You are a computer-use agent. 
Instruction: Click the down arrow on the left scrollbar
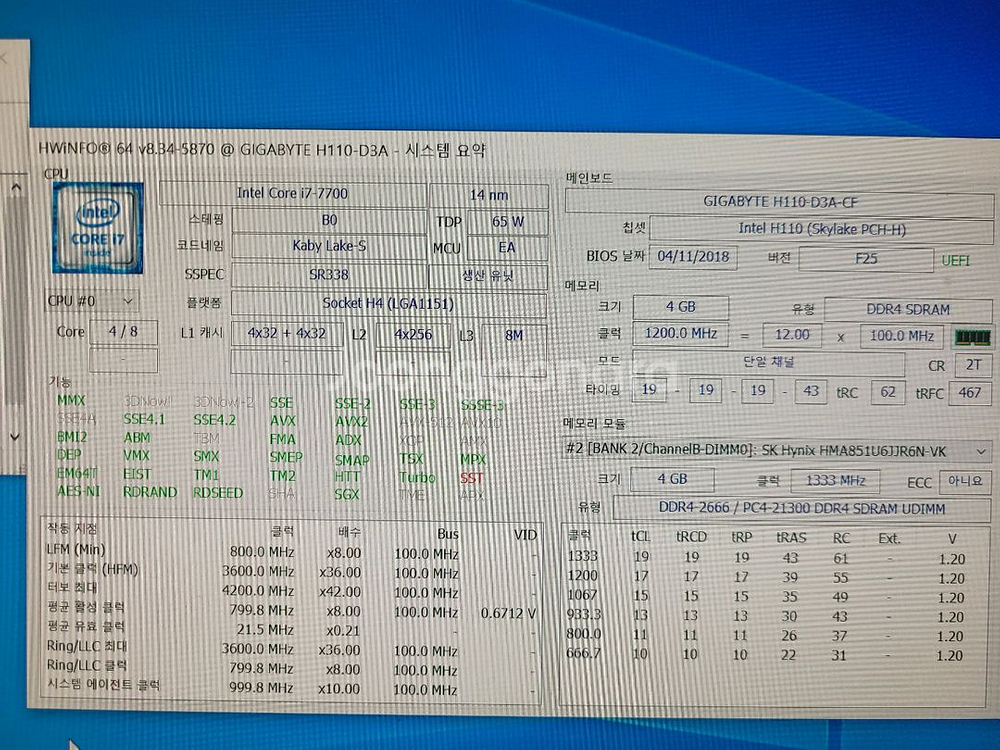[x=14, y=437]
